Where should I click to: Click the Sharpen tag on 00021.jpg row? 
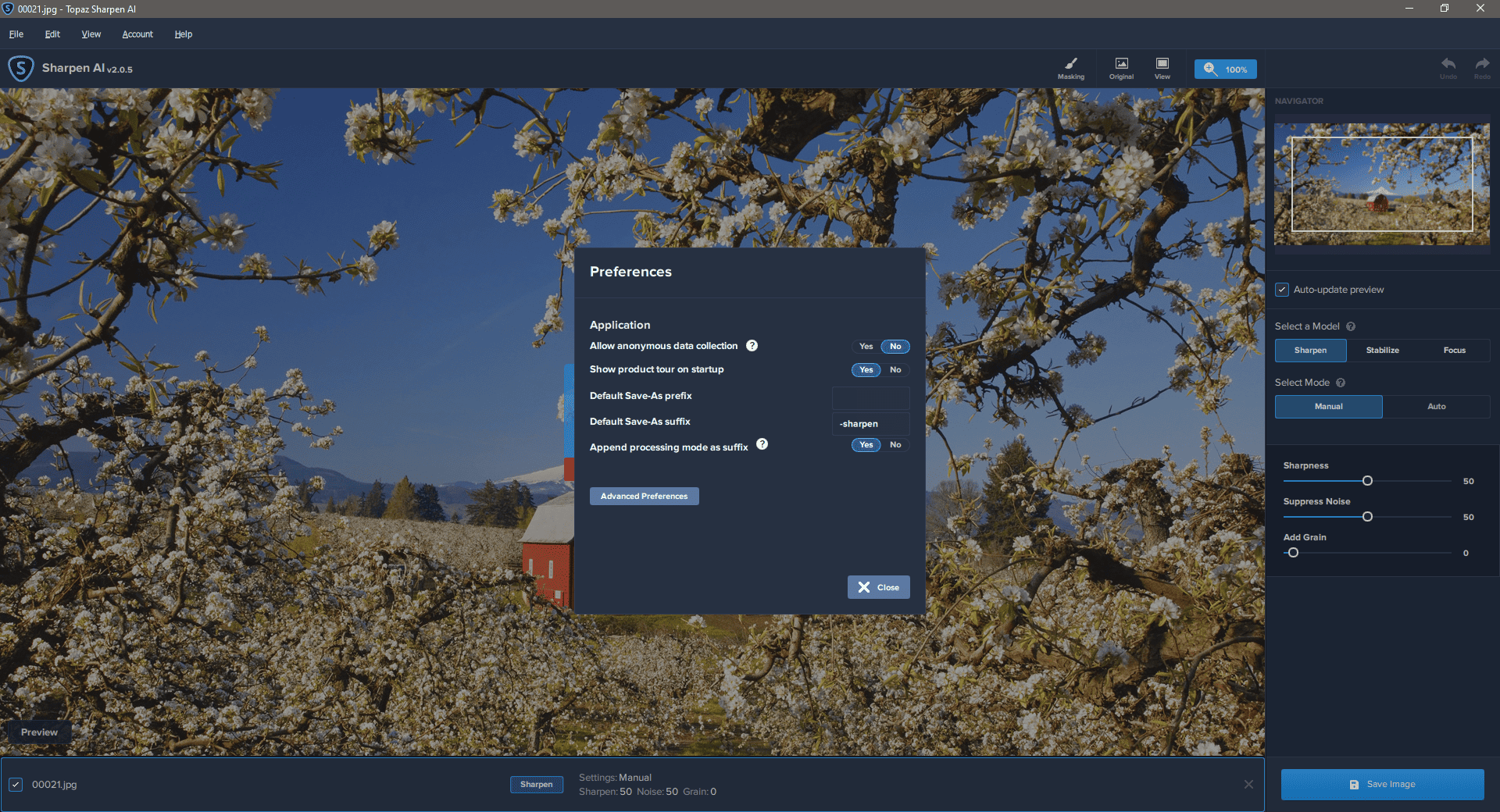point(536,785)
